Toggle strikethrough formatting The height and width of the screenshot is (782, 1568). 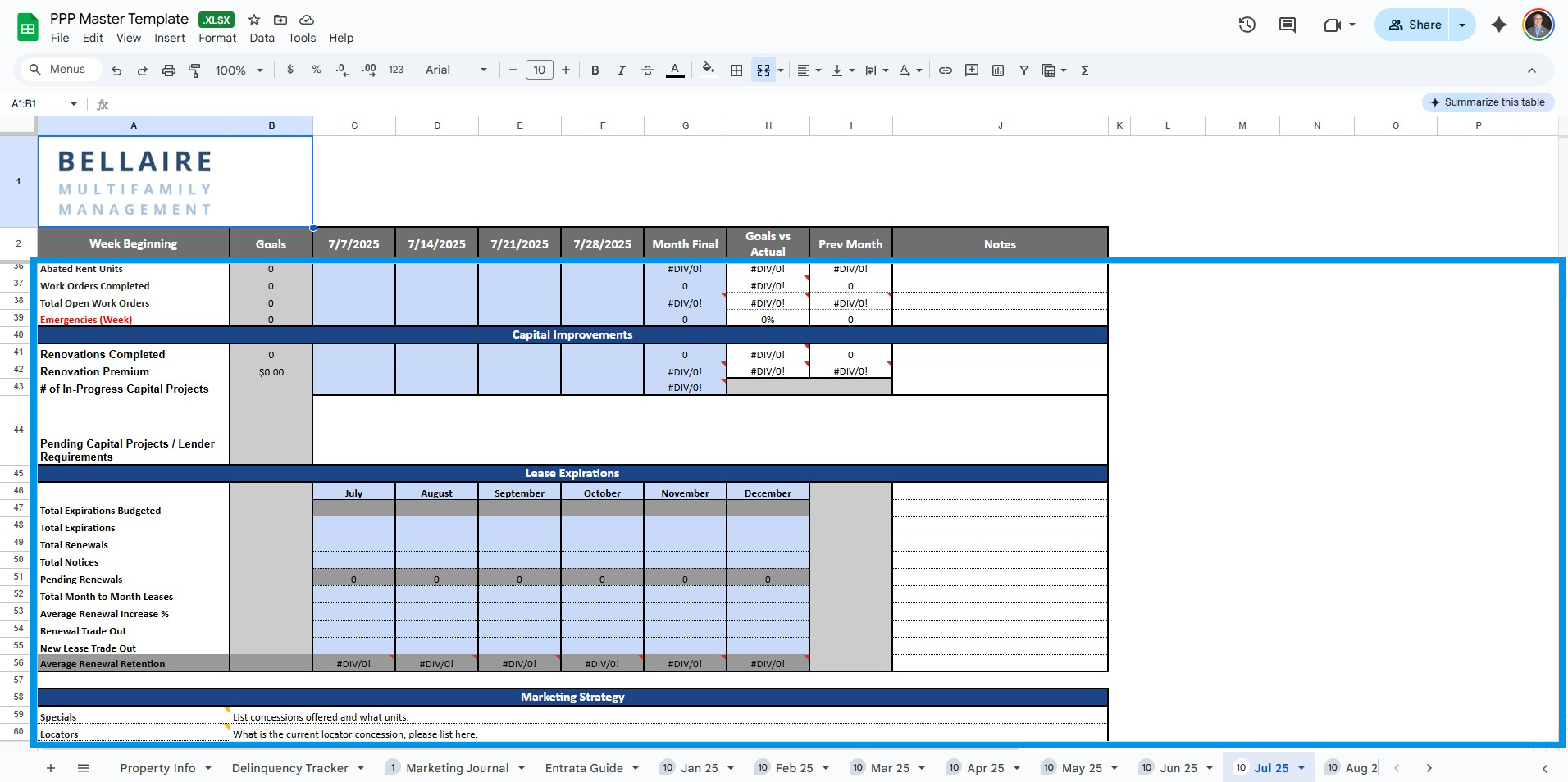[x=648, y=70]
